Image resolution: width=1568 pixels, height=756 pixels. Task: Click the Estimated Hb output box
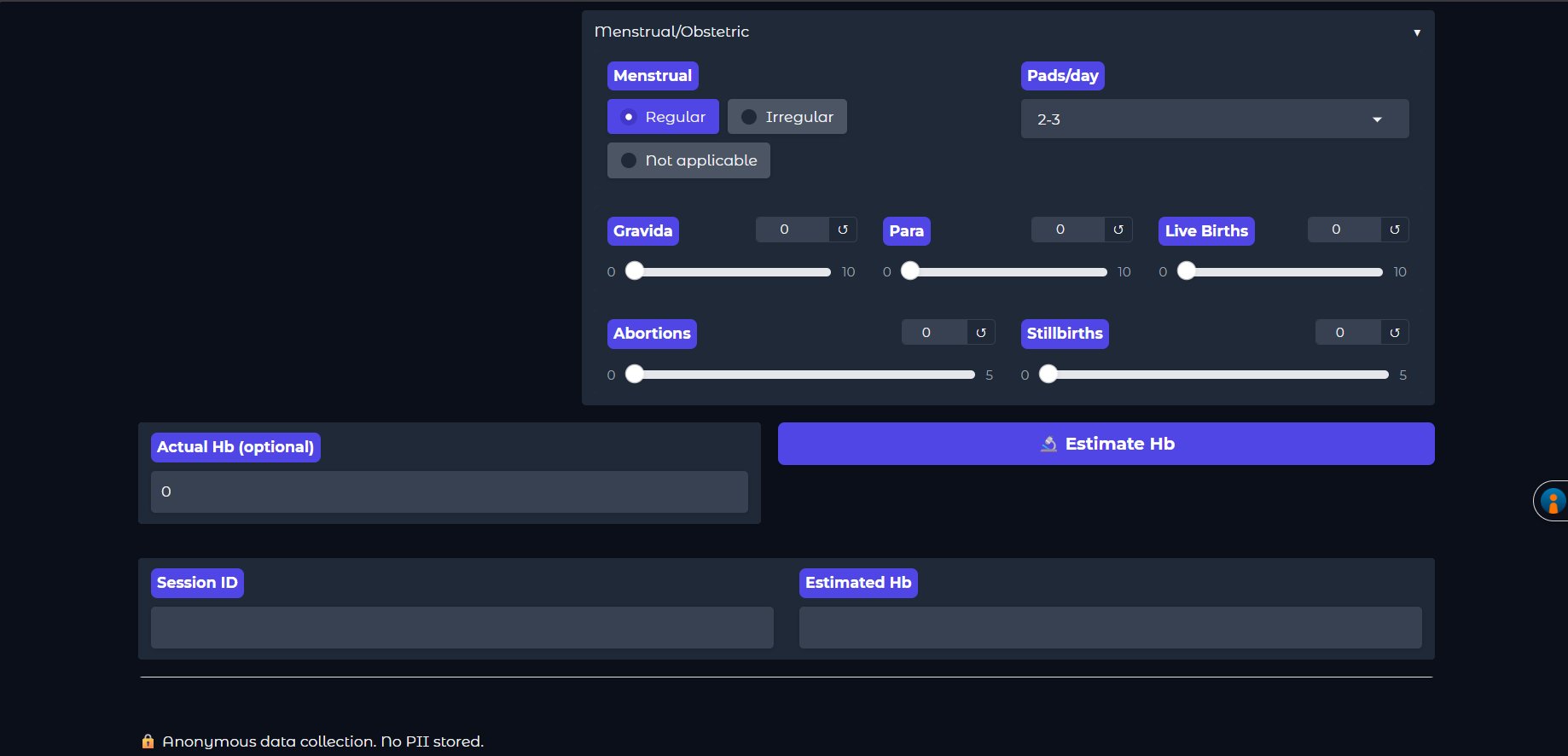pos(1110,628)
